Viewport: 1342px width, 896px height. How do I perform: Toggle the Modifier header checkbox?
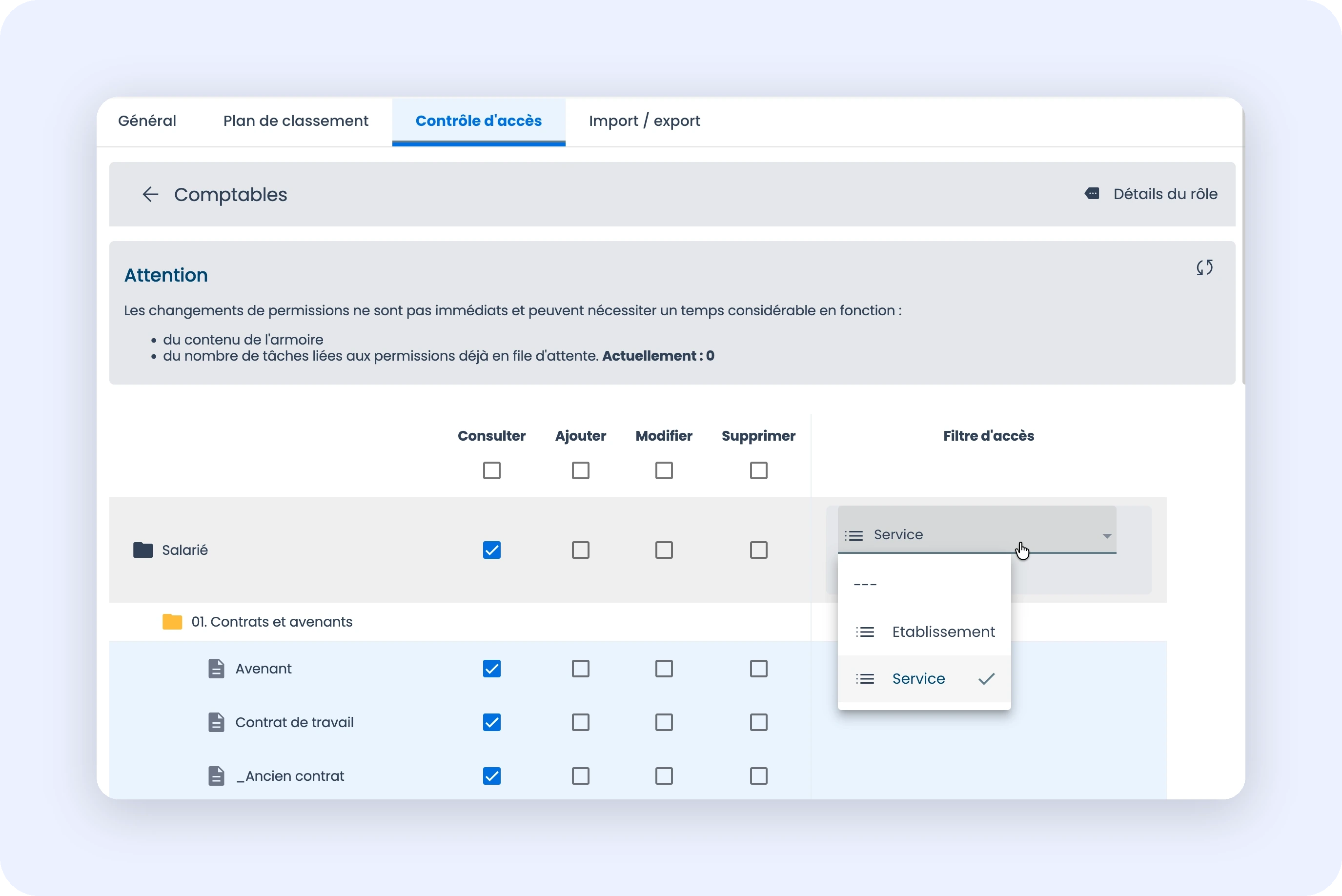(x=664, y=470)
